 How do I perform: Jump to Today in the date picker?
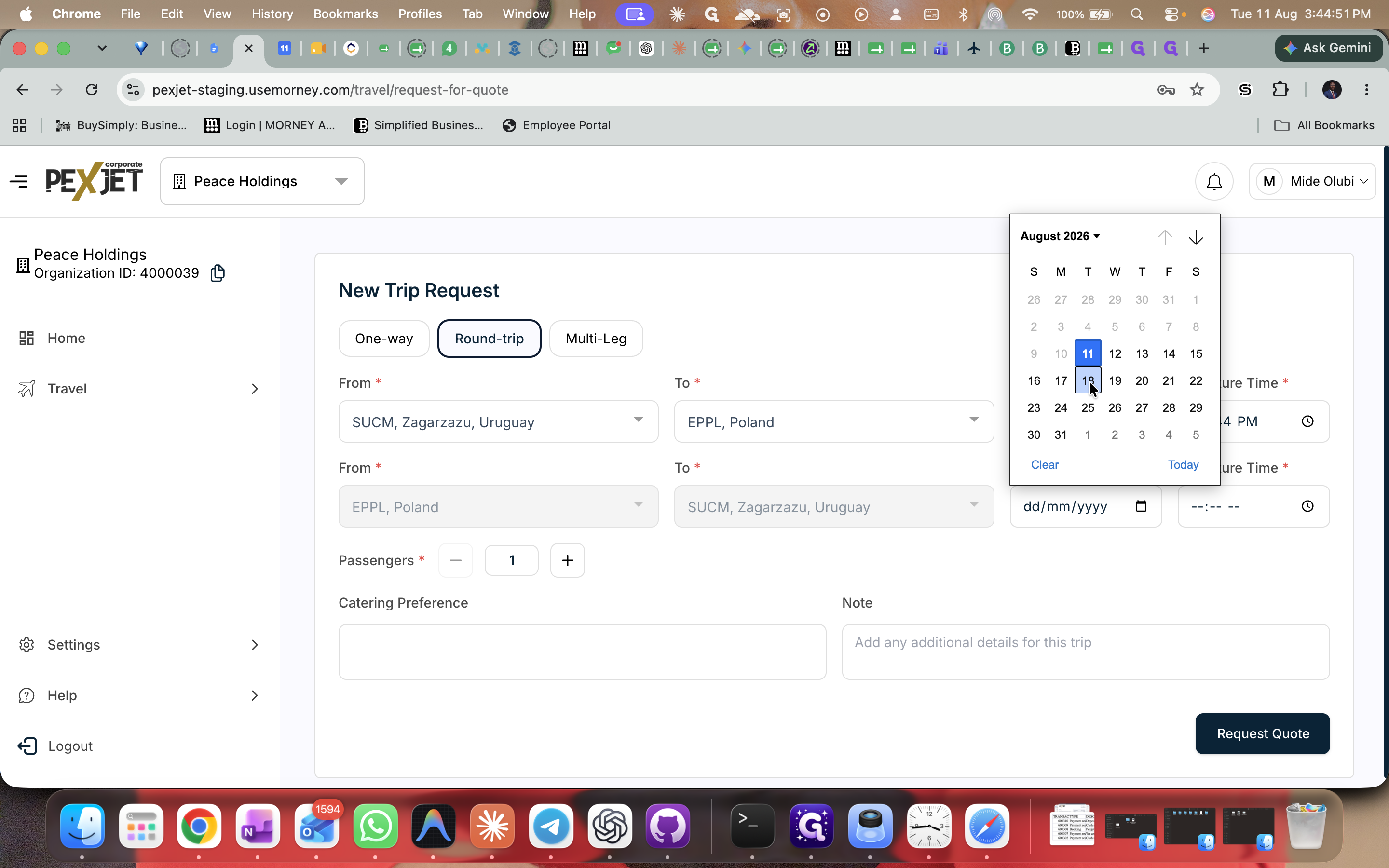coord(1183,464)
